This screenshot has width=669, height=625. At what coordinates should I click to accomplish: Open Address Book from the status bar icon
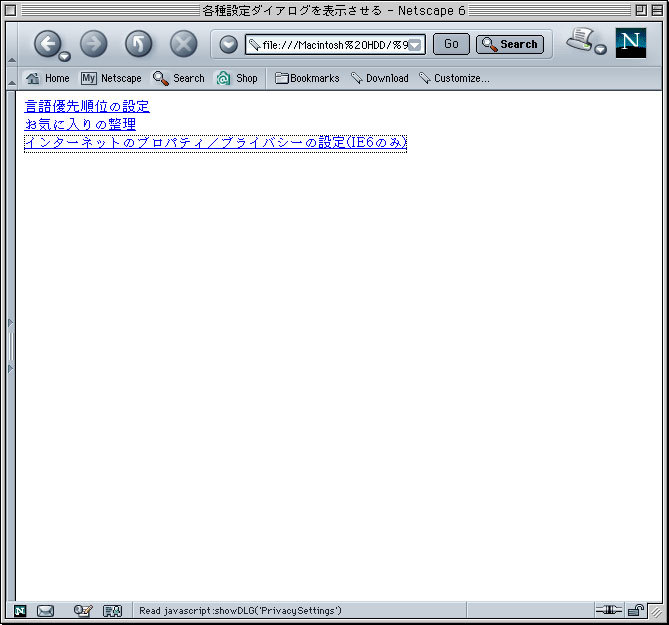tap(113, 611)
